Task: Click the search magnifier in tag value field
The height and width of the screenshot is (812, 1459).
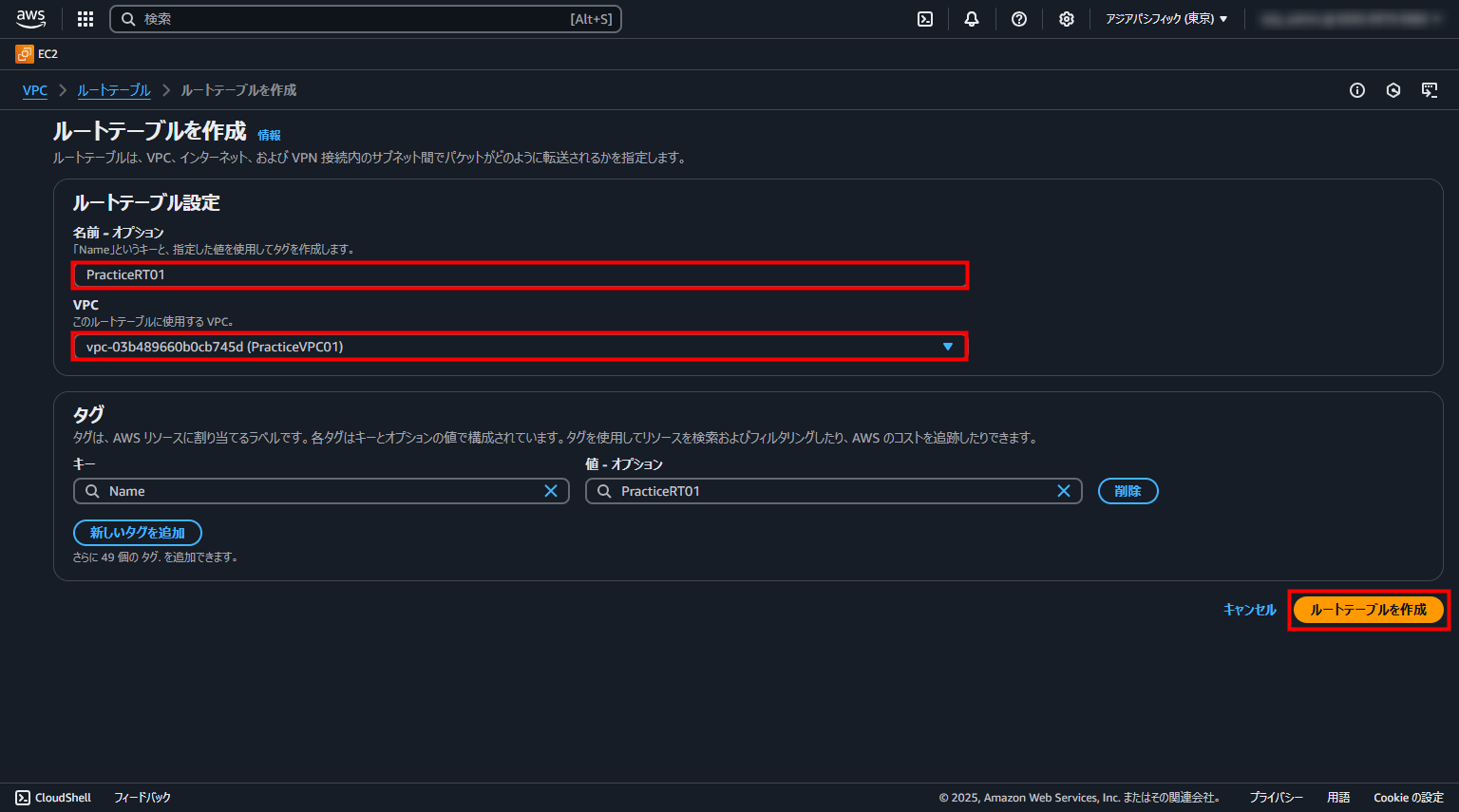Action: pyautogui.click(x=604, y=491)
